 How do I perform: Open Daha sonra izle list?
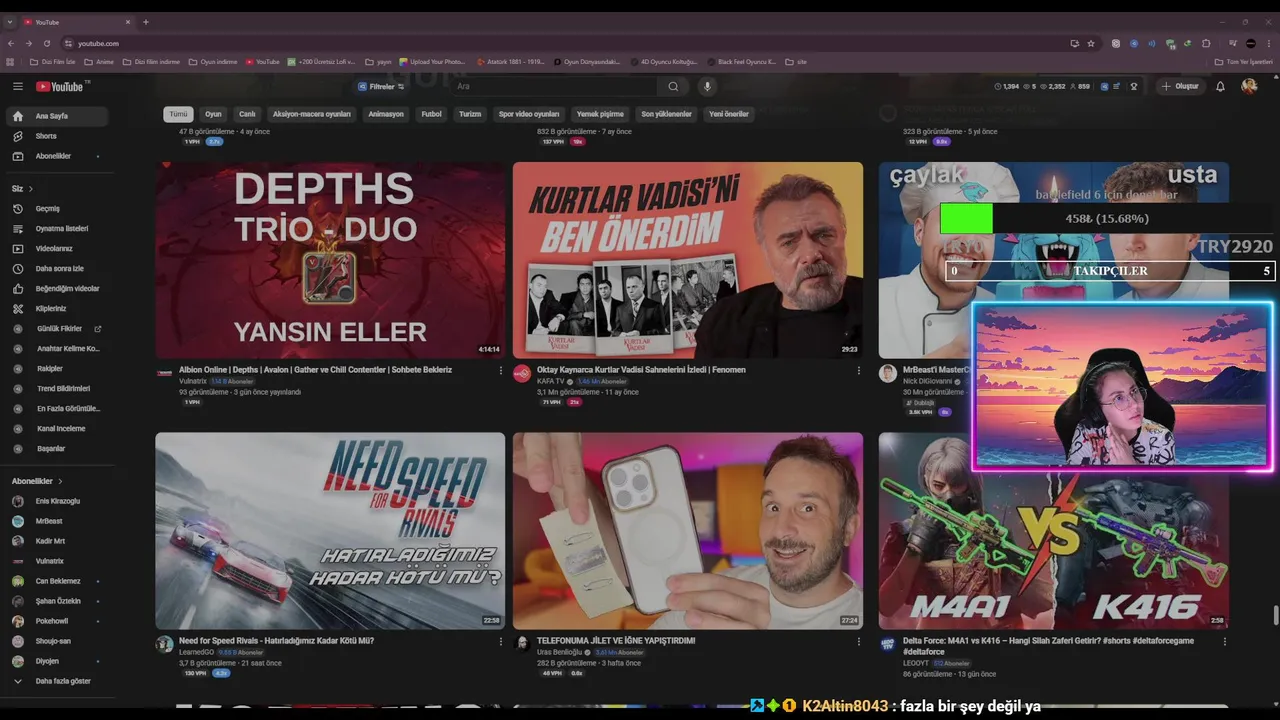[x=55, y=269]
